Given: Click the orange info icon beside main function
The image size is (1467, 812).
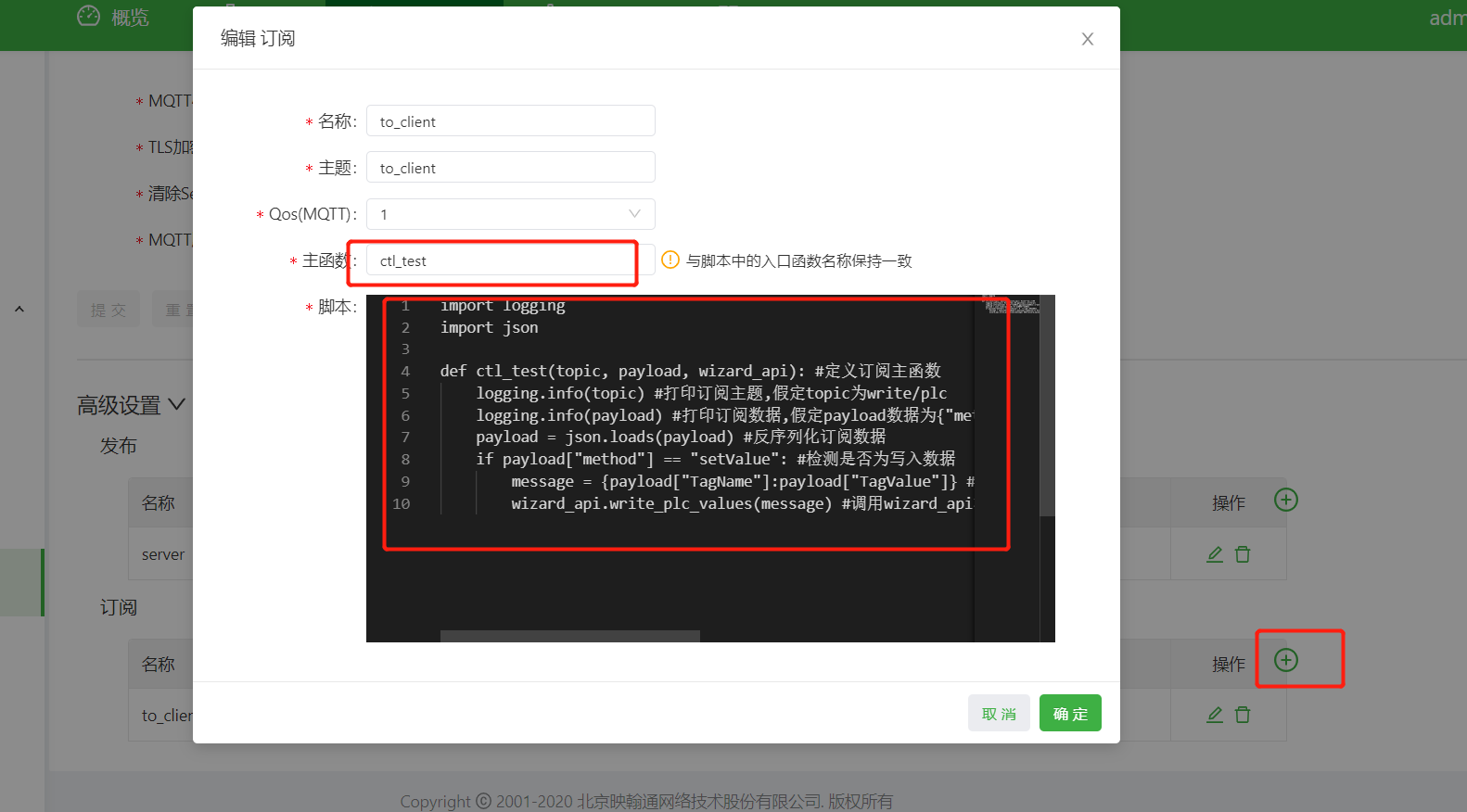Looking at the screenshot, I should 670,260.
